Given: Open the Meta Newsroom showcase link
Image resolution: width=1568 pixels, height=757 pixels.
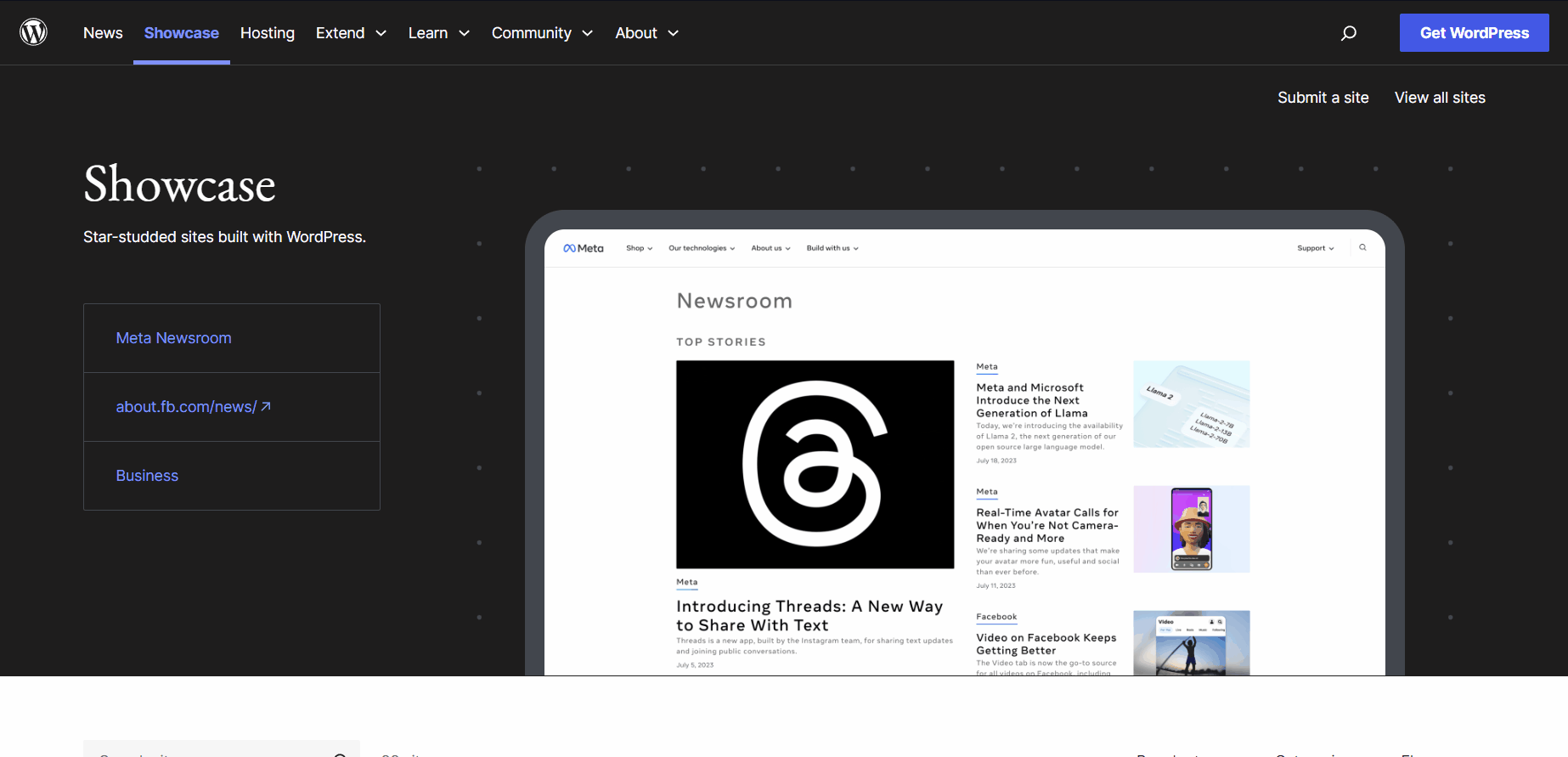Looking at the screenshot, I should click(173, 338).
